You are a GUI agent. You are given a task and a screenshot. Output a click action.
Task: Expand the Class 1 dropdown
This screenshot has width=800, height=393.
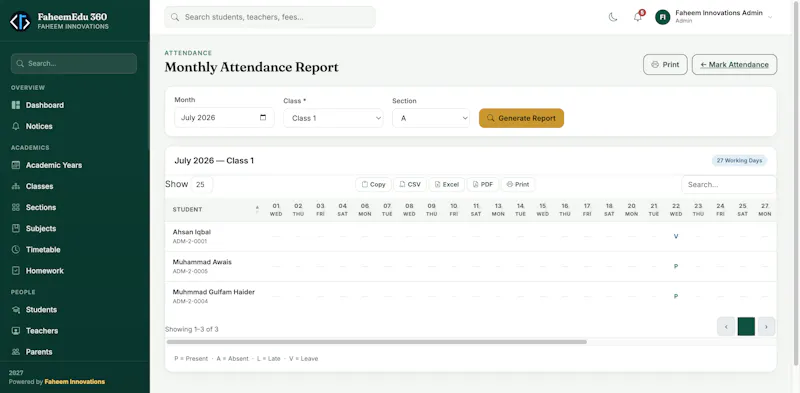[333, 118]
